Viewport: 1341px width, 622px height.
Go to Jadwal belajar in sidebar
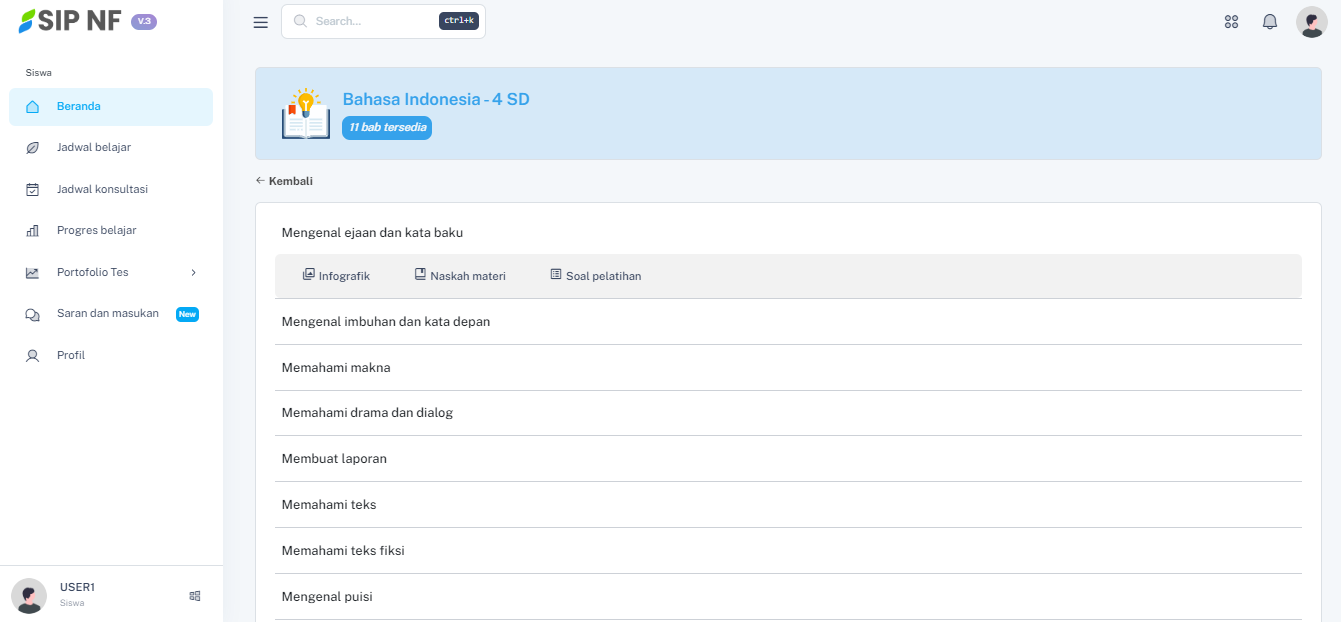click(94, 148)
